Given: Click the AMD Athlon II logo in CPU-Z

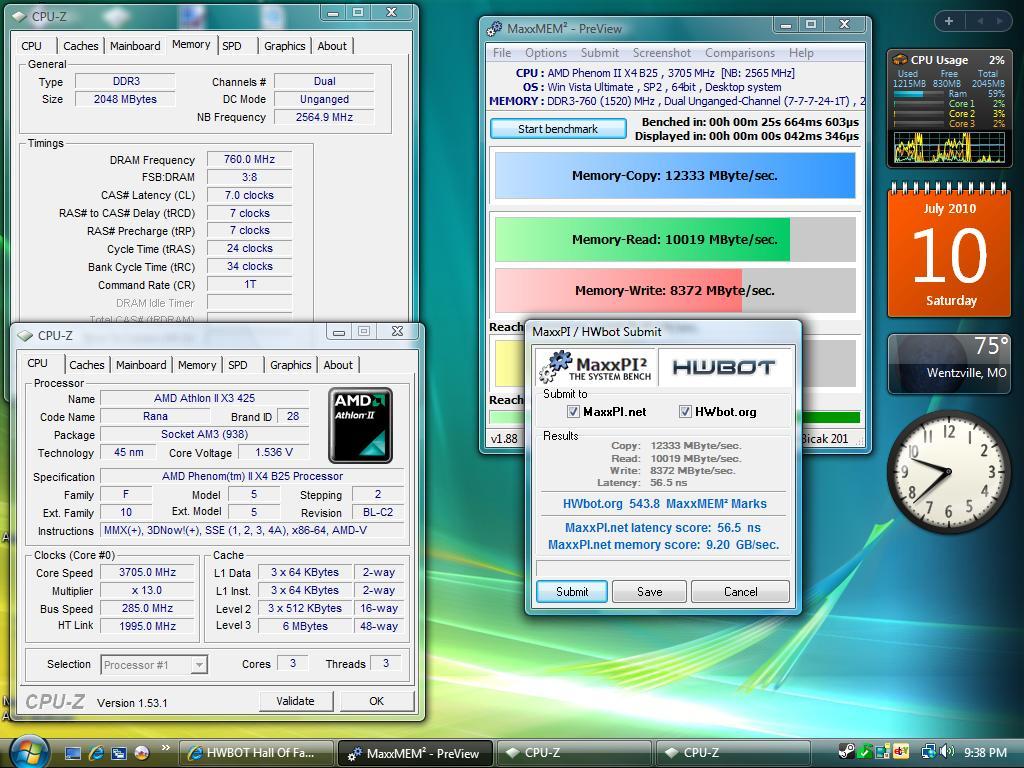Looking at the screenshot, I should (360, 426).
